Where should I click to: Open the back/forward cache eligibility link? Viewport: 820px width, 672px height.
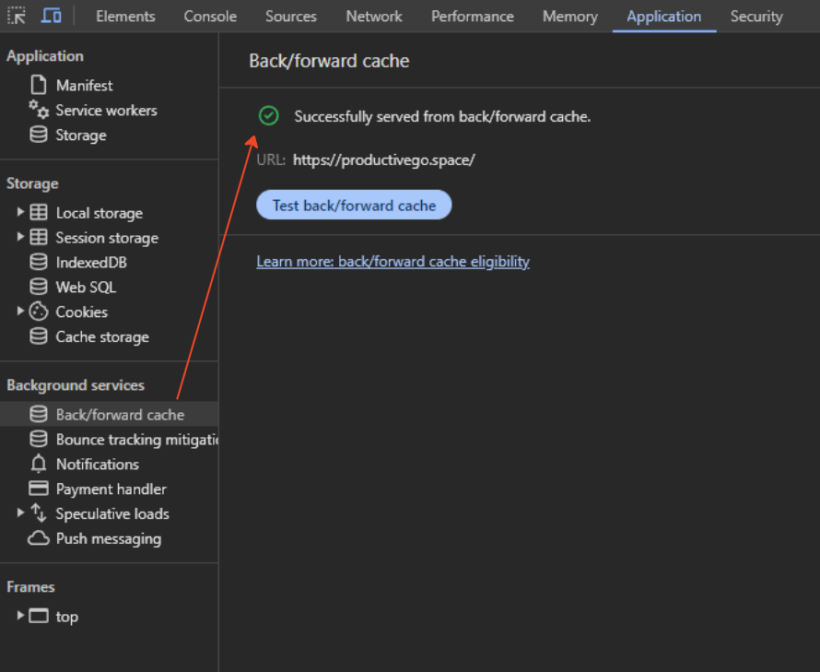(393, 261)
